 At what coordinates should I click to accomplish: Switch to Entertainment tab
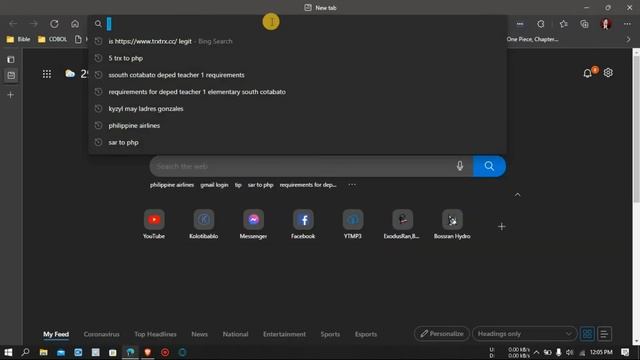click(284, 334)
